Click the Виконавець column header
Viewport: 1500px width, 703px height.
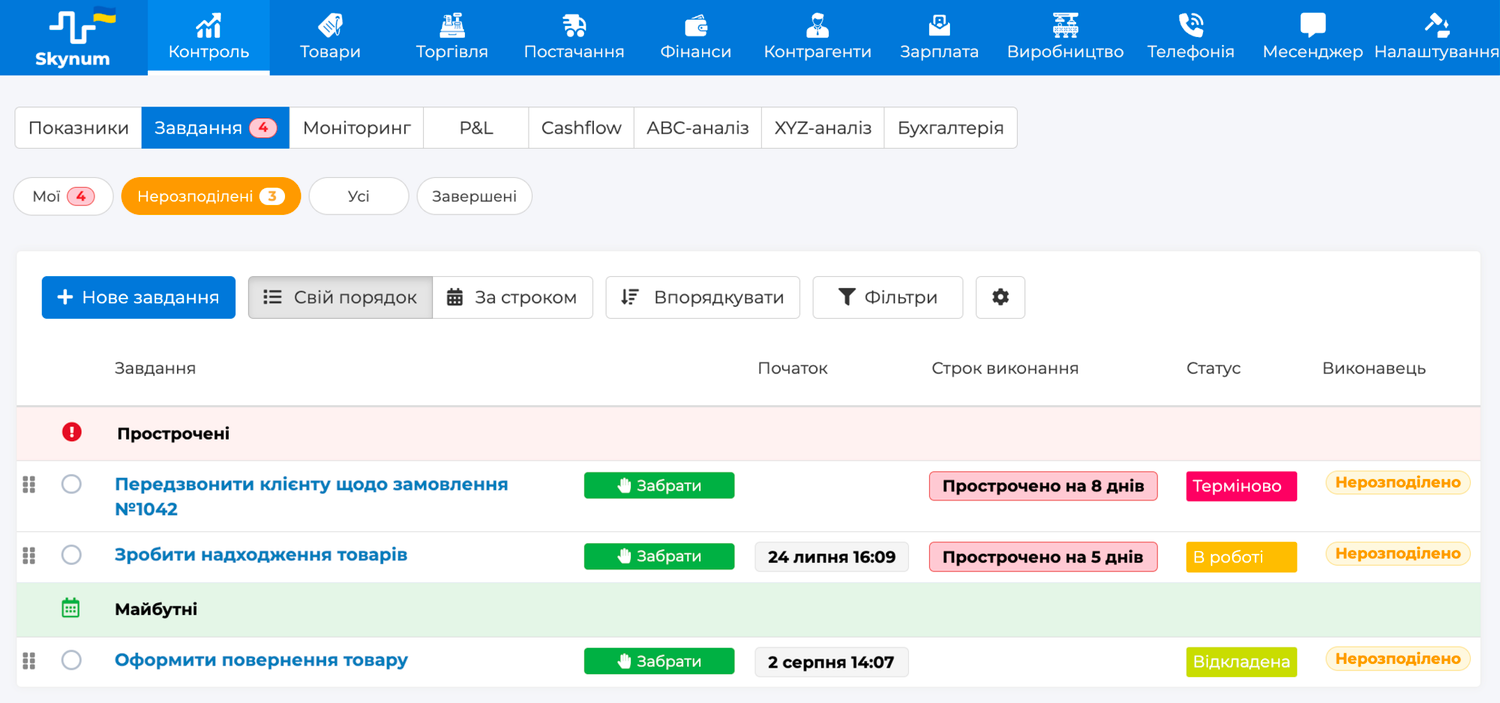pos(1374,368)
